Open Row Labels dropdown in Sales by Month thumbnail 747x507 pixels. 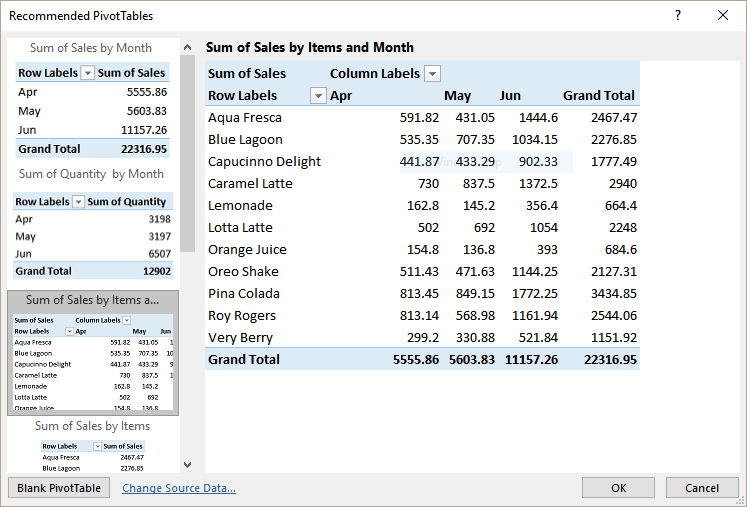click(87, 73)
